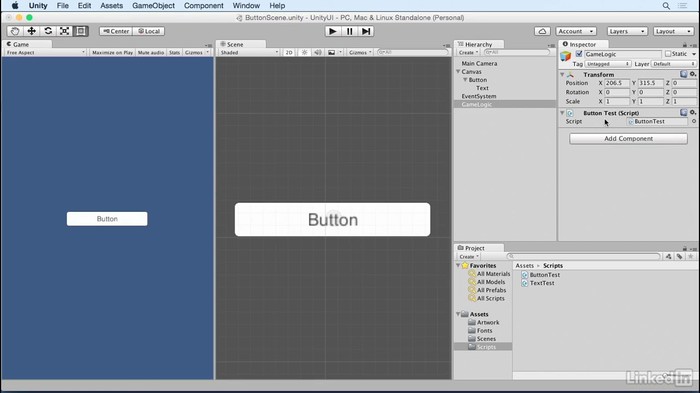This screenshot has height=393, width=700.
Task: Open the cloud services icon
Action: [542, 31]
